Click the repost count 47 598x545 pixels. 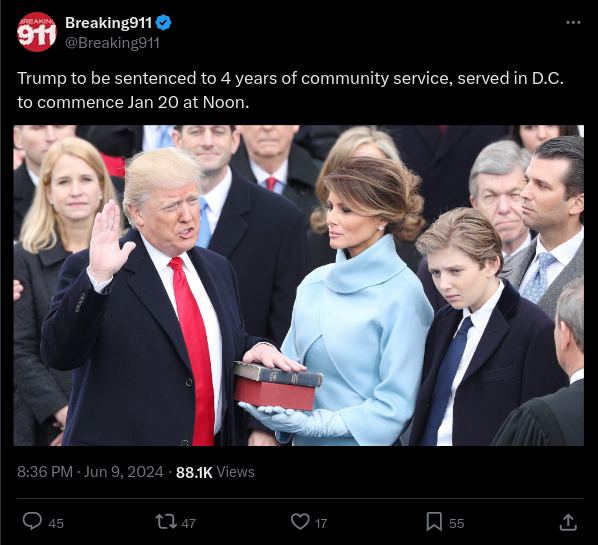(188, 523)
